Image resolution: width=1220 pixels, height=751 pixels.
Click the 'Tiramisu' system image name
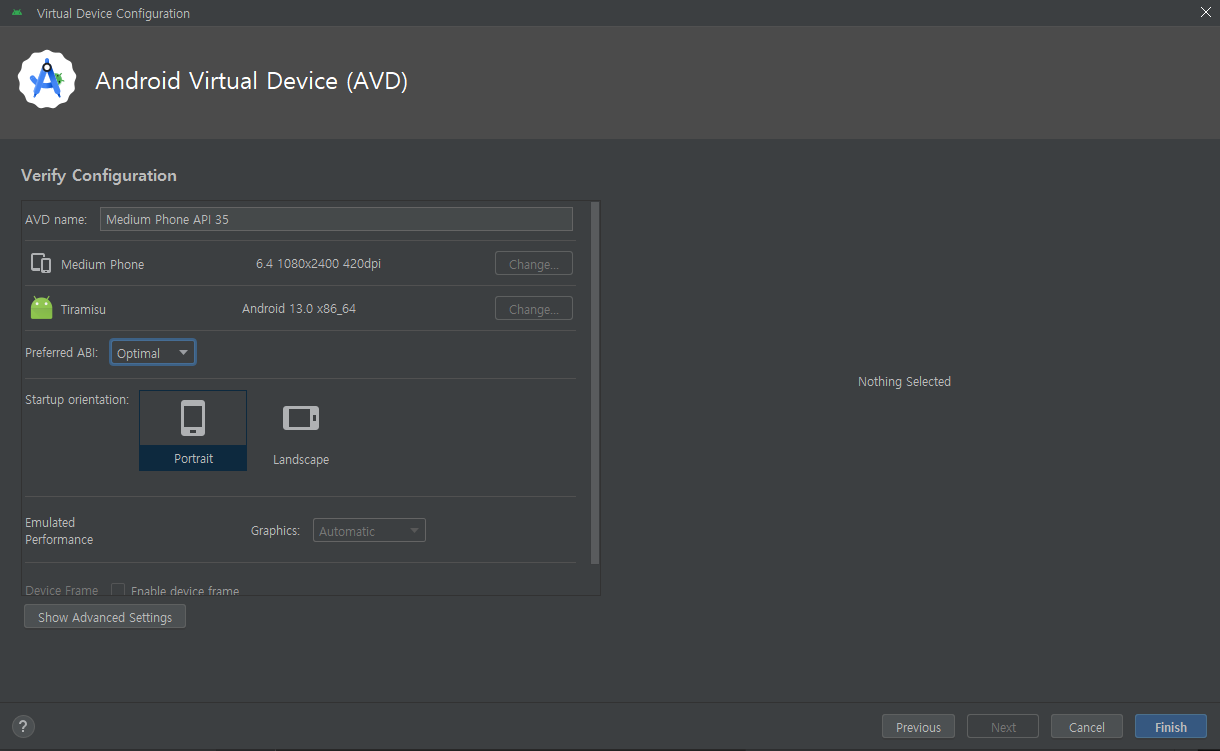[x=83, y=309]
